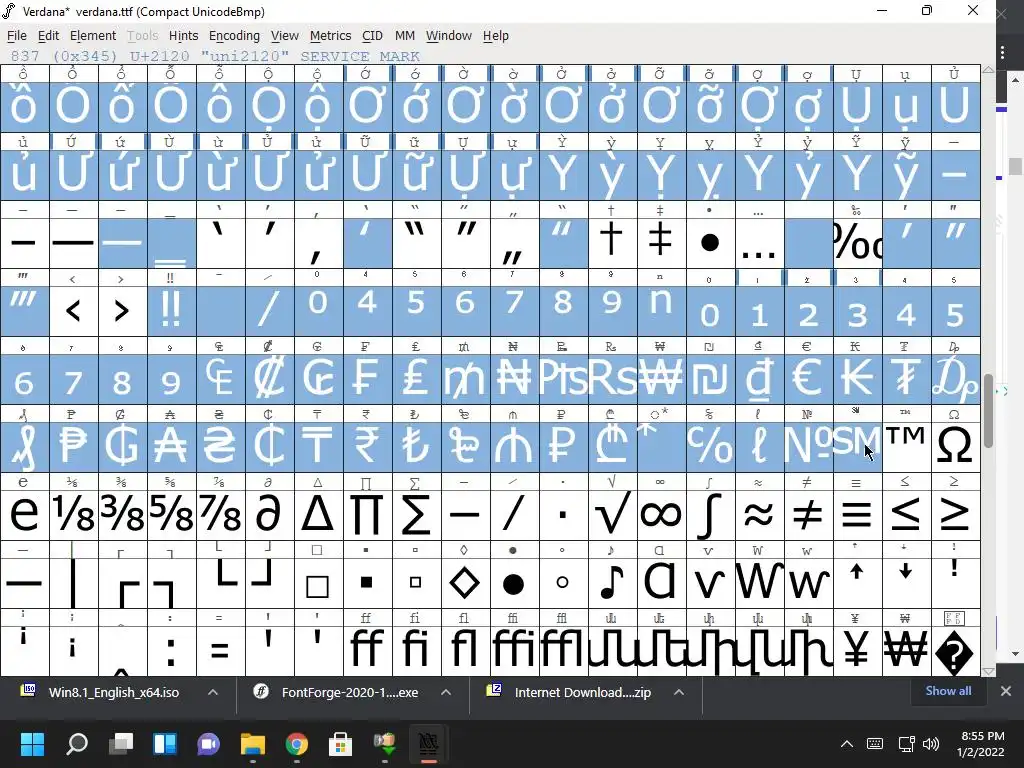
Task: Select the partial differential ∂ glyph
Action: pyautogui.click(x=269, y=515)
